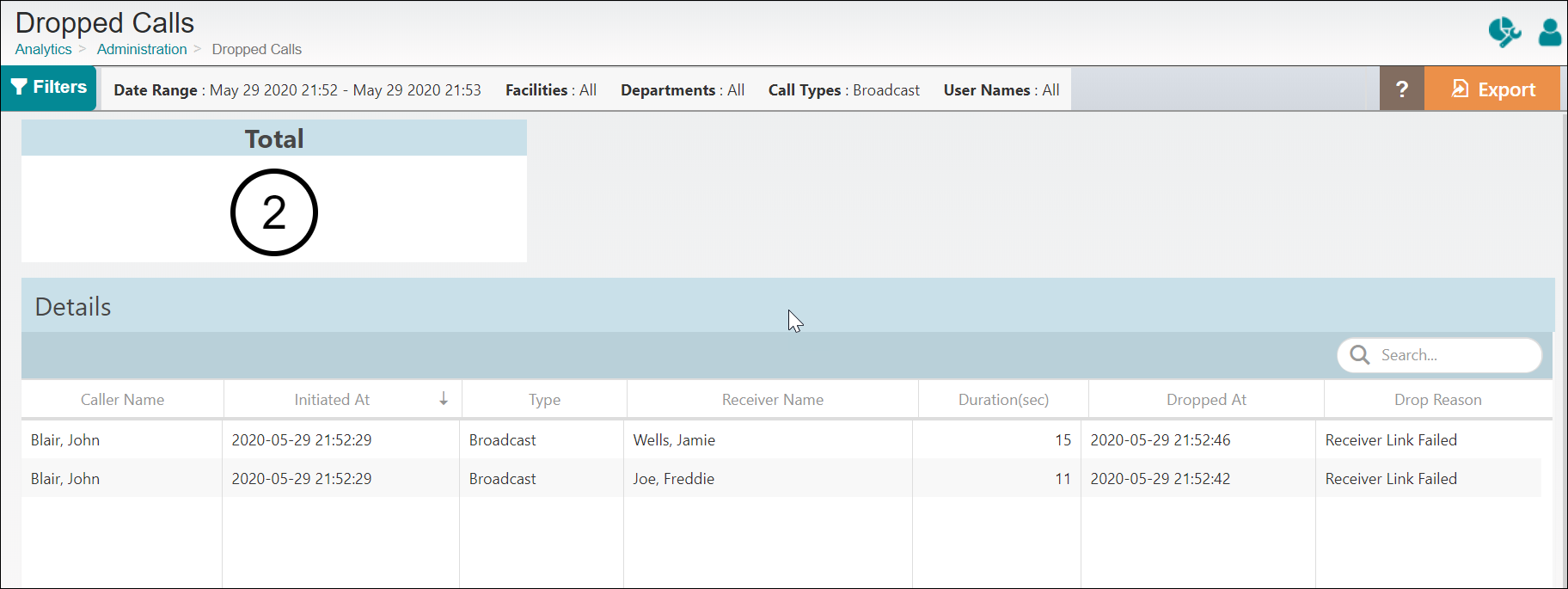Navigate to Administration breadcrumb link
This screenshot has width=1568, height=589.
pyautogui.click(x=142, y=49)
